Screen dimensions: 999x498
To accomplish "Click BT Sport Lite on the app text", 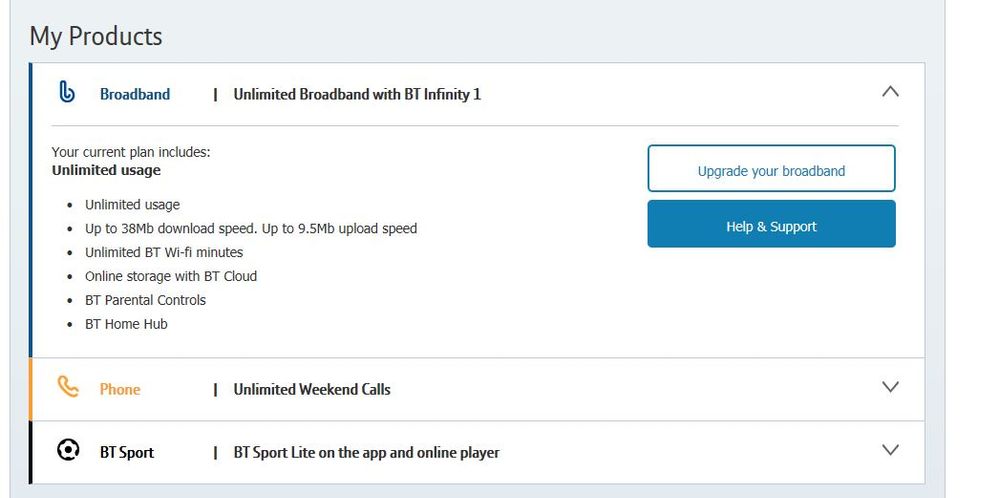I will pyautogui.click(x=366, y=453).
